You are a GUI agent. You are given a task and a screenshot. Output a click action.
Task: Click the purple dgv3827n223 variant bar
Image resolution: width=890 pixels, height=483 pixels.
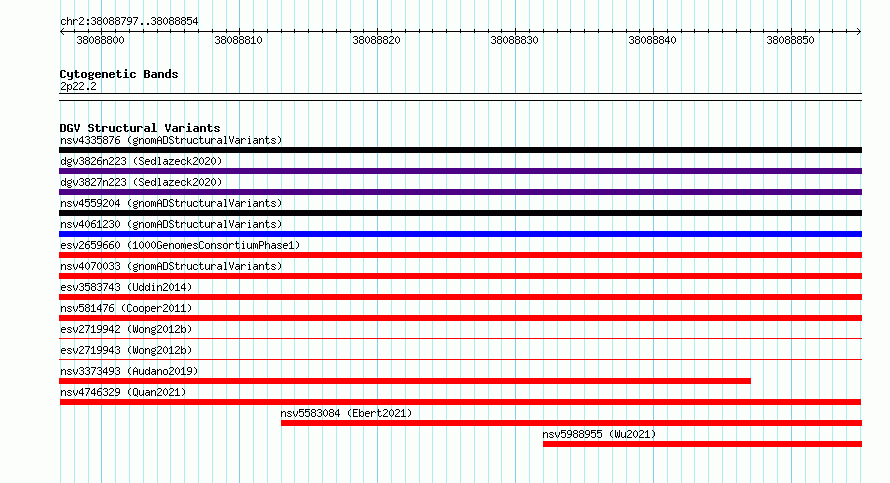[460, 192]
